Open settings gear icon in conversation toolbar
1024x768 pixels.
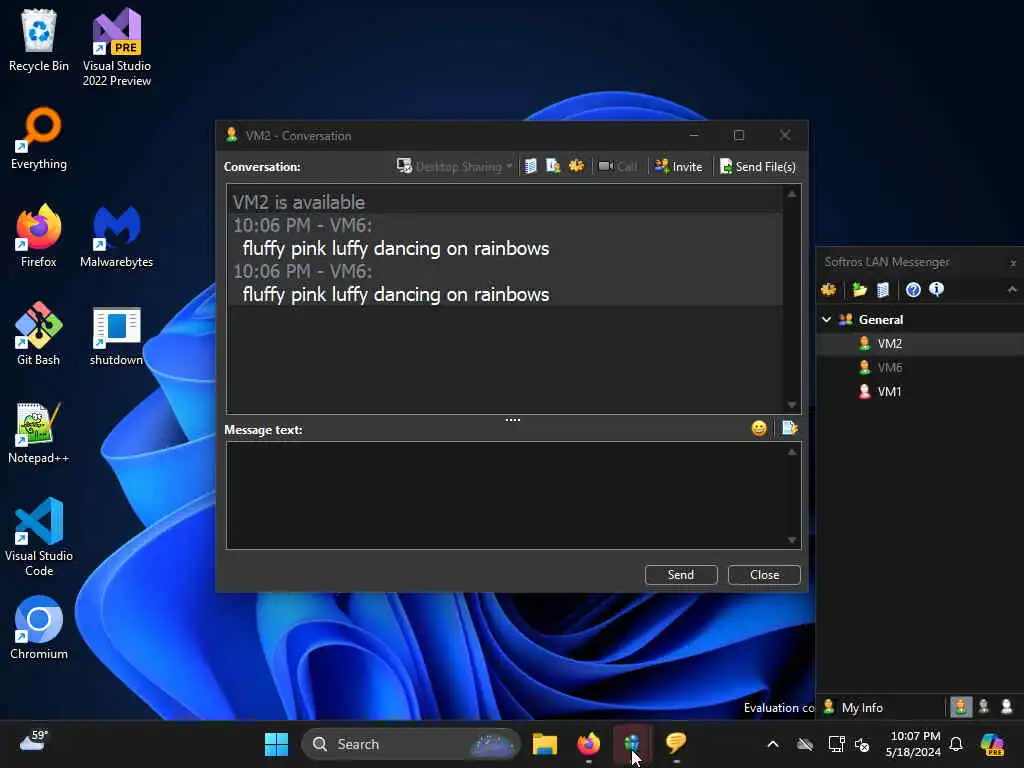[576, 166]
